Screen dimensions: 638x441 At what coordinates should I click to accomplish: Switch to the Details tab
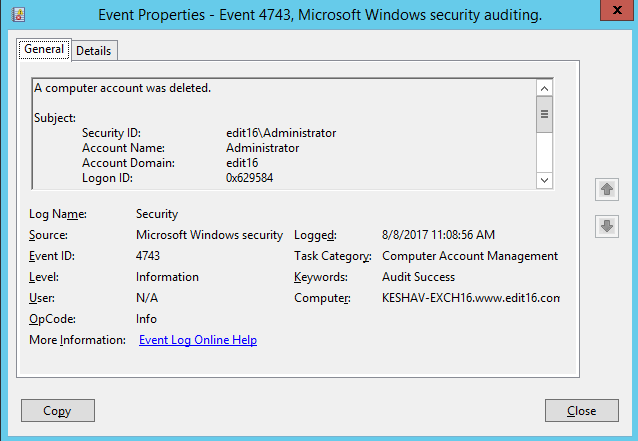point(94,51)
